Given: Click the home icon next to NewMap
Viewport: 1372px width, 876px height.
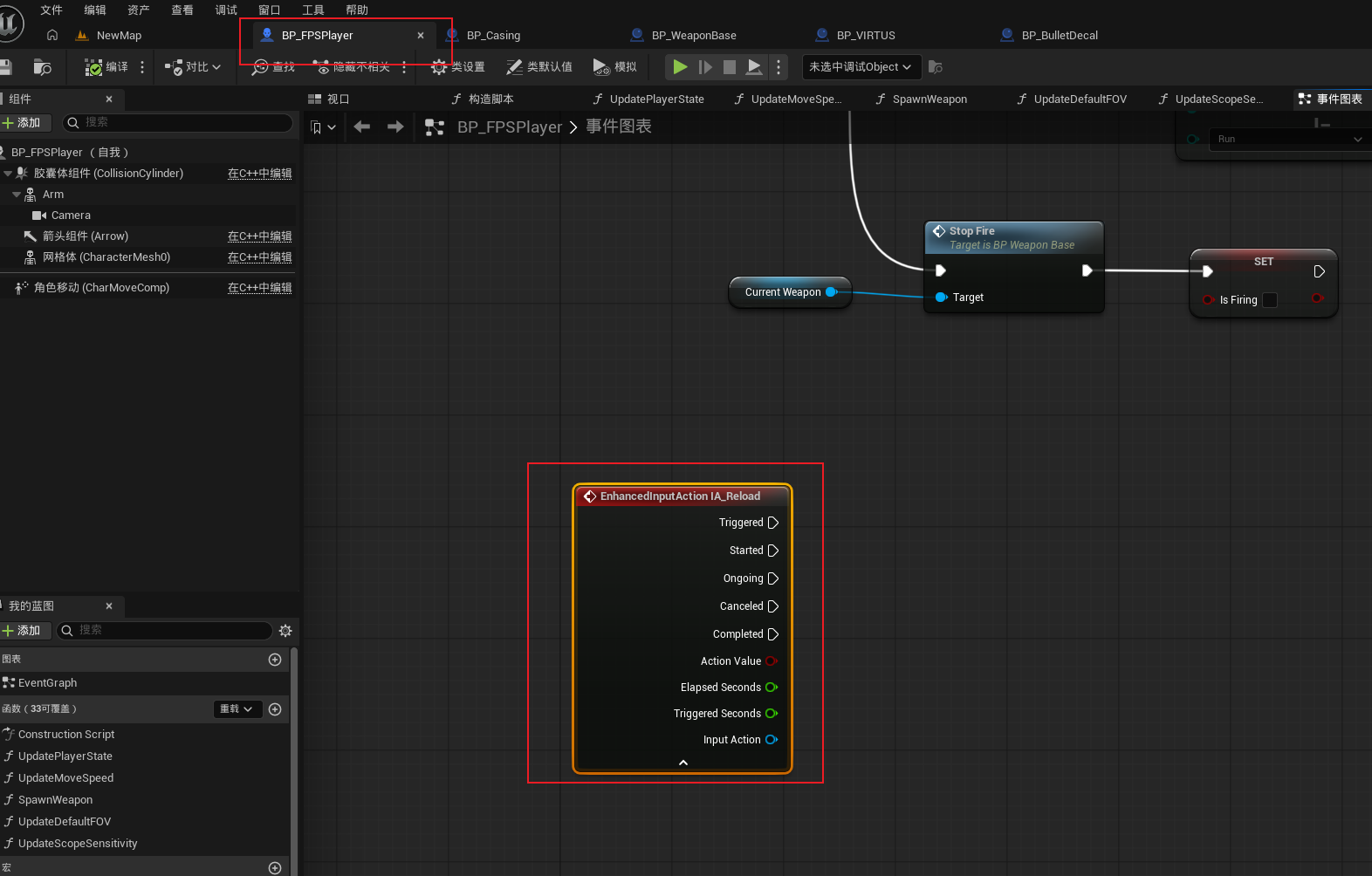Looking at the screenshot, I should coord(52,35).
